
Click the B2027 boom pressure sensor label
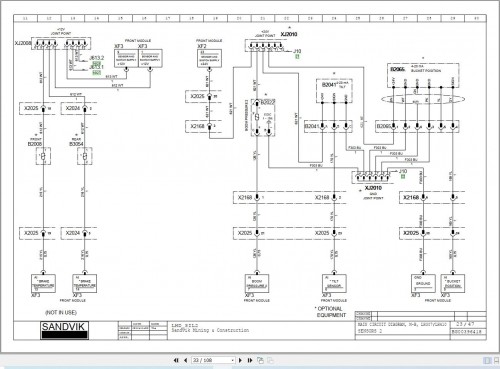(x=268, y=102)
